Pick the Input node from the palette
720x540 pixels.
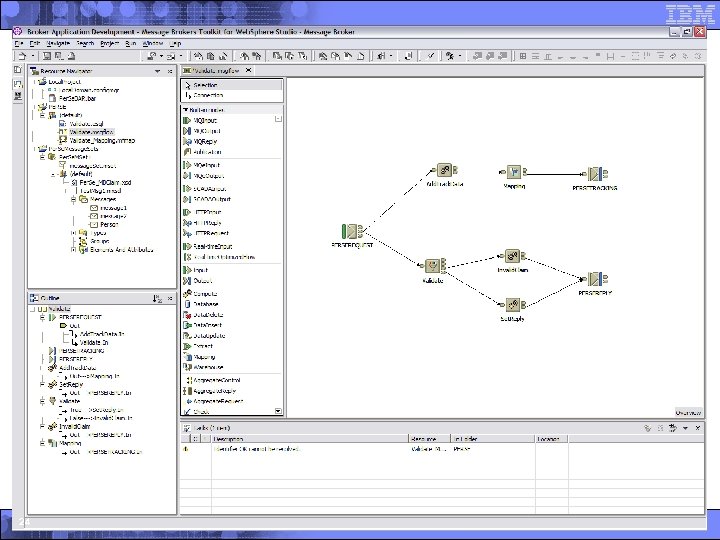(x=196, y=270)
